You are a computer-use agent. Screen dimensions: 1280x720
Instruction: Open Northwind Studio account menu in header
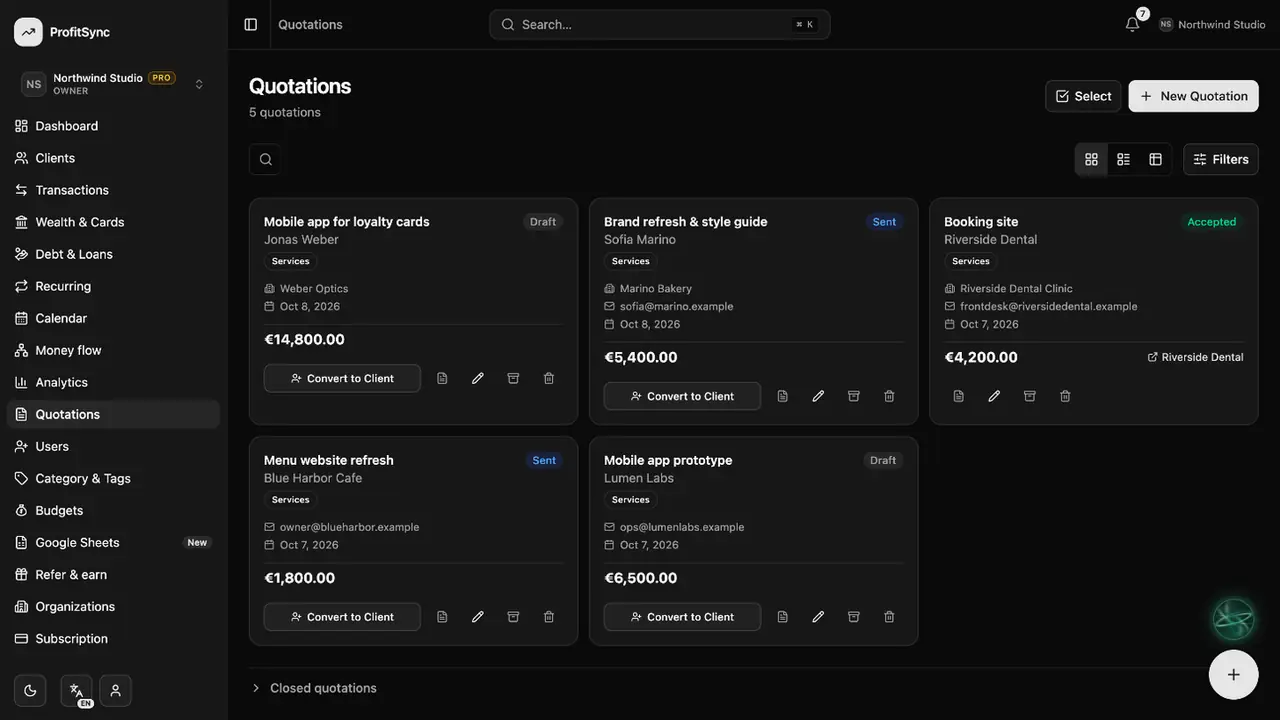pyautogui.click(x=1212, y=24)
